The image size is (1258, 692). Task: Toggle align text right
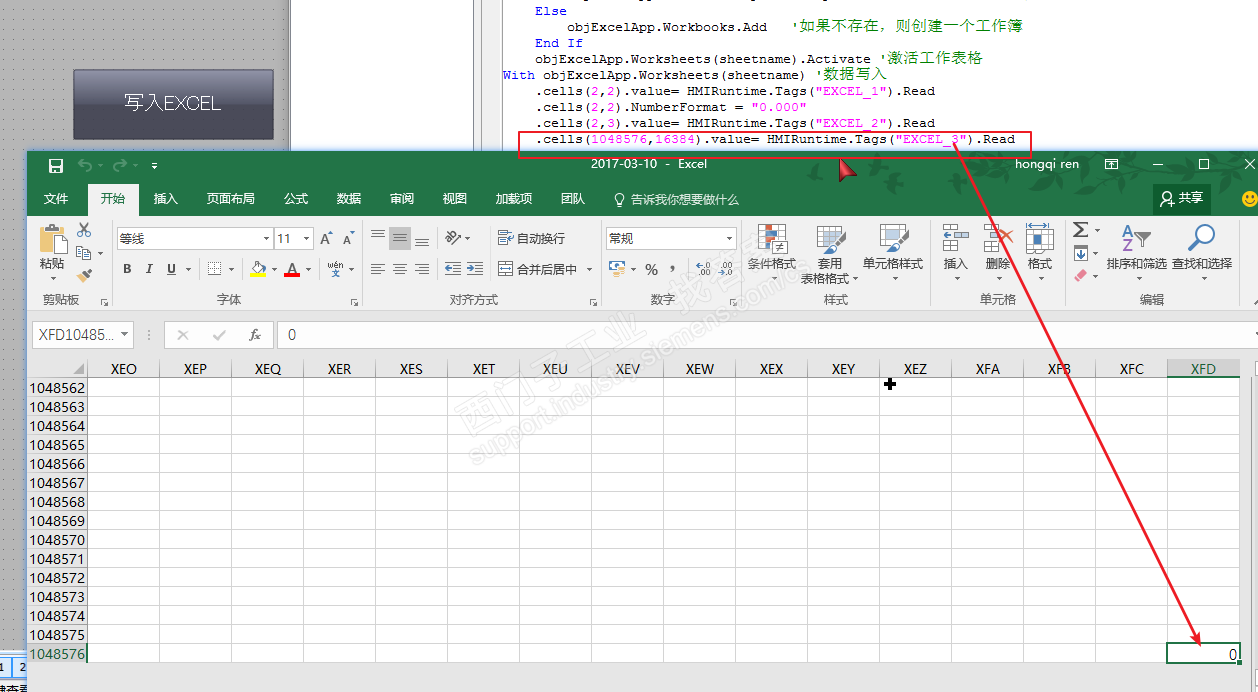(x=421, y=269)
